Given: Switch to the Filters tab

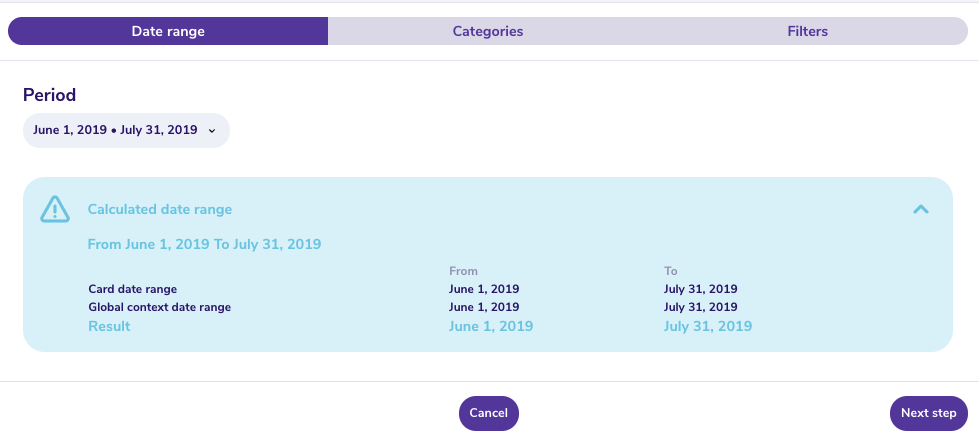Looking at the screenshot, I should point(807,31).
